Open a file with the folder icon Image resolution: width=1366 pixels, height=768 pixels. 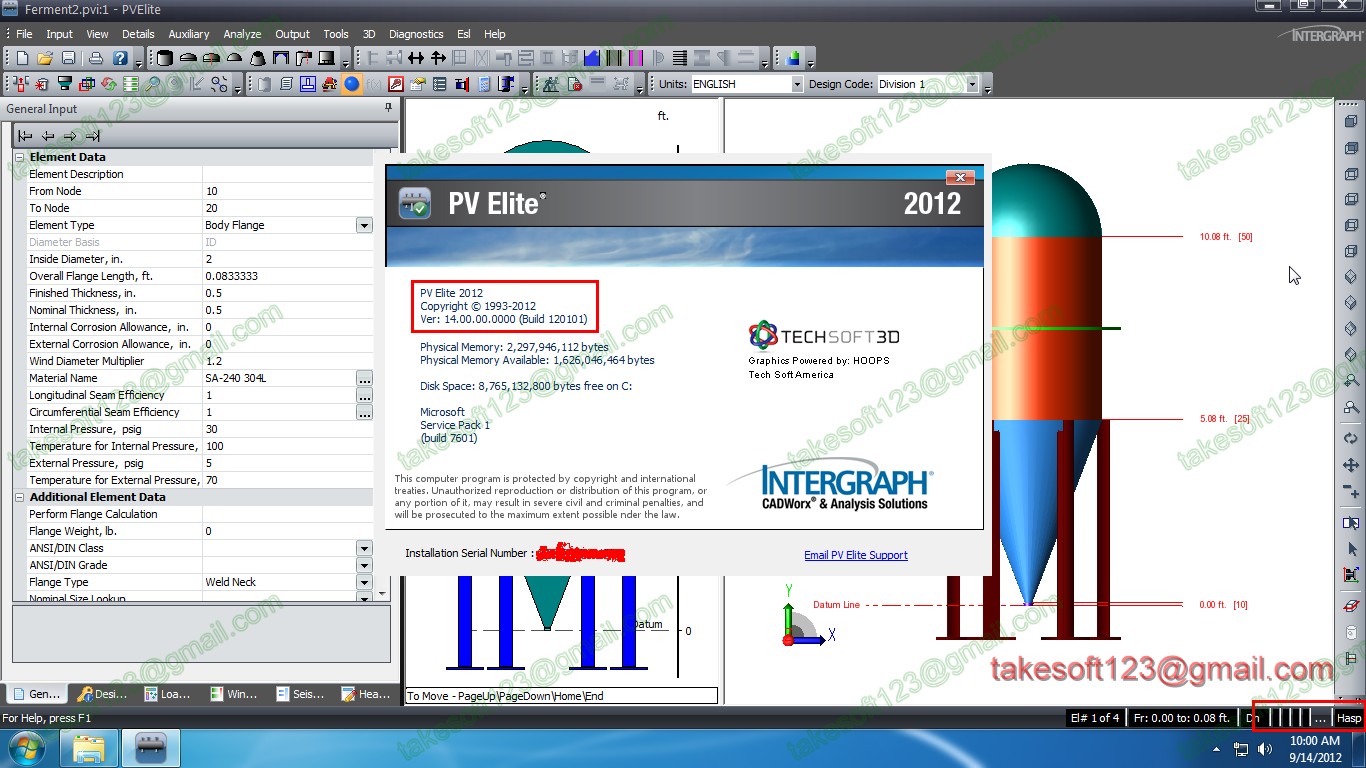pos(45,58)
